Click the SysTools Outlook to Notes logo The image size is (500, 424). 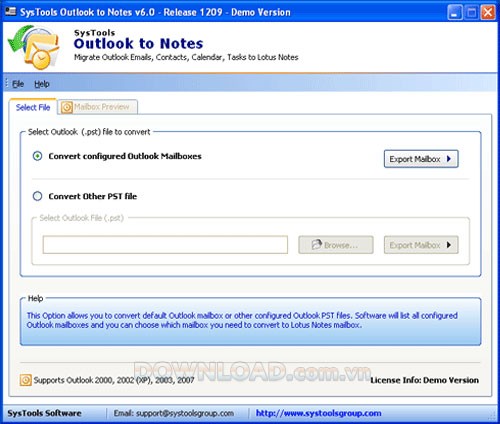33,48
